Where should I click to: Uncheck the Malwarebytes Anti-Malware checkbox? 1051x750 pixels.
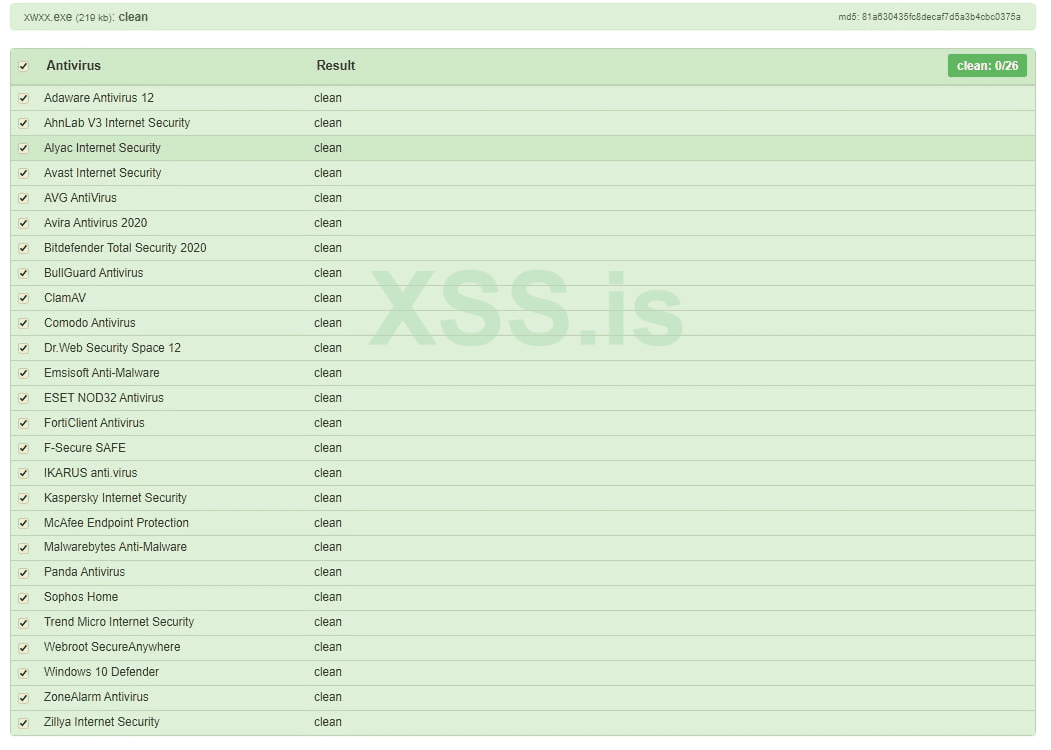[x=23, y=548]
